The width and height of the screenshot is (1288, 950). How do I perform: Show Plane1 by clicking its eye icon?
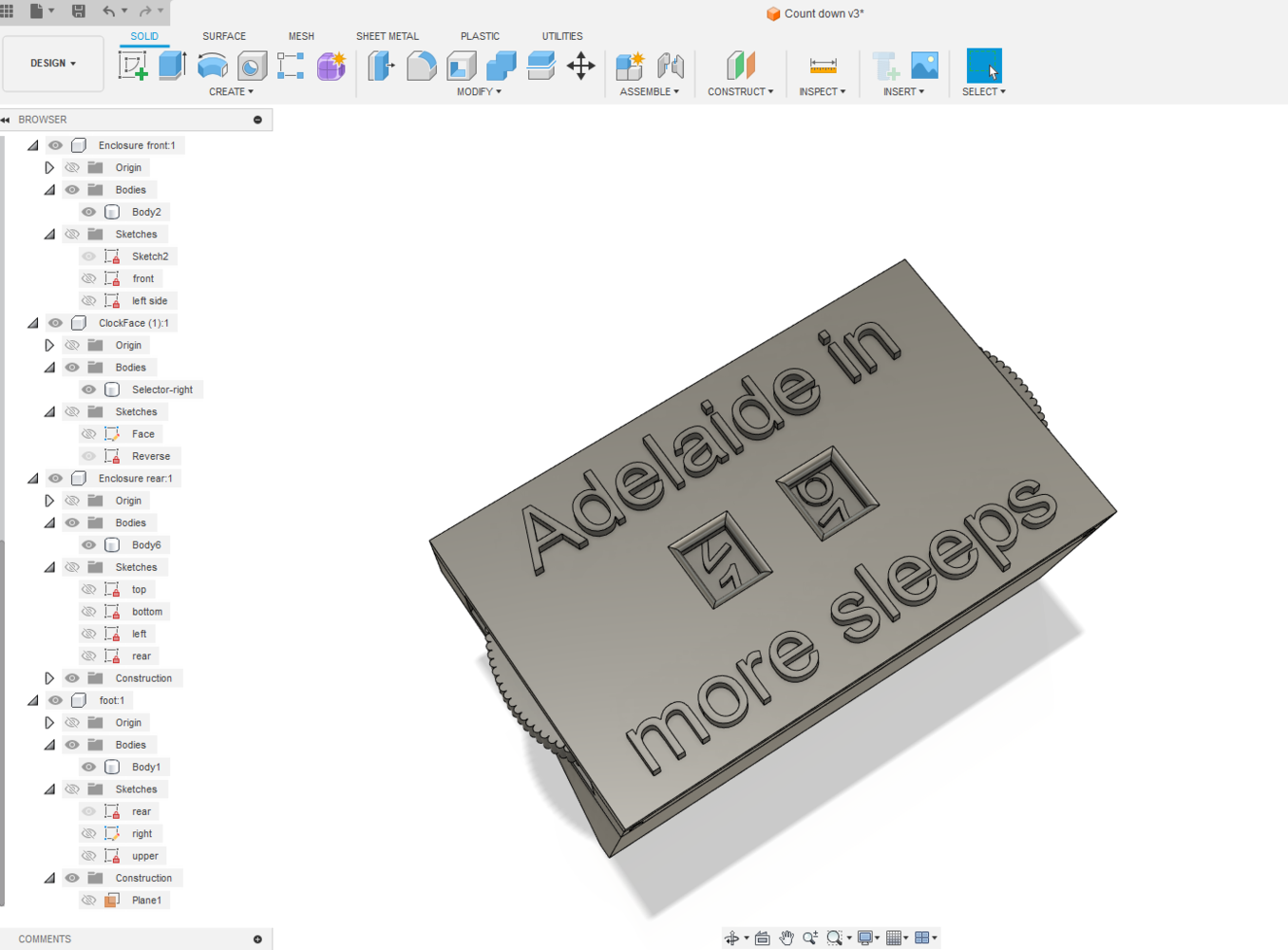[x=89, y=901]
